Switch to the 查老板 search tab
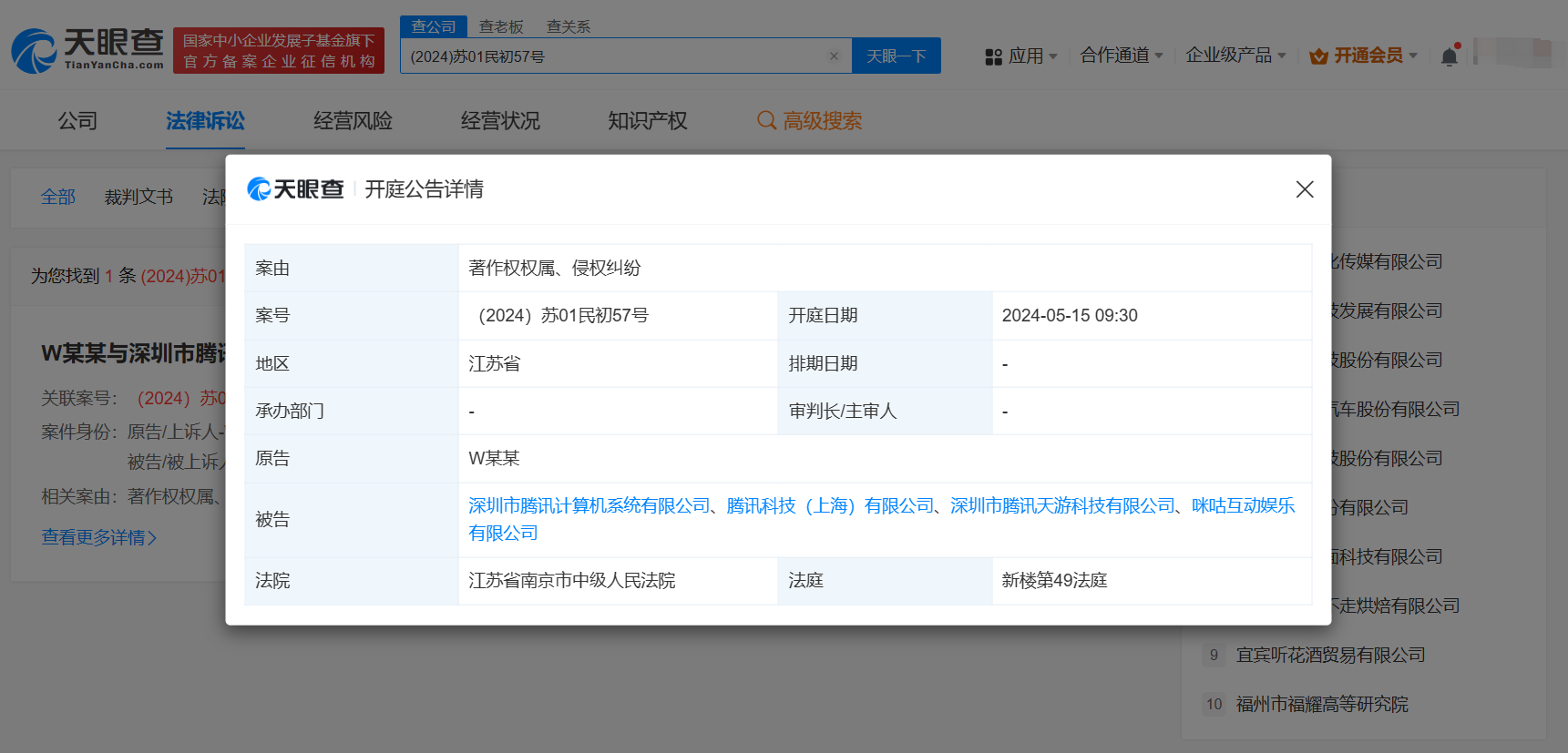 click(x=501, y=27)
